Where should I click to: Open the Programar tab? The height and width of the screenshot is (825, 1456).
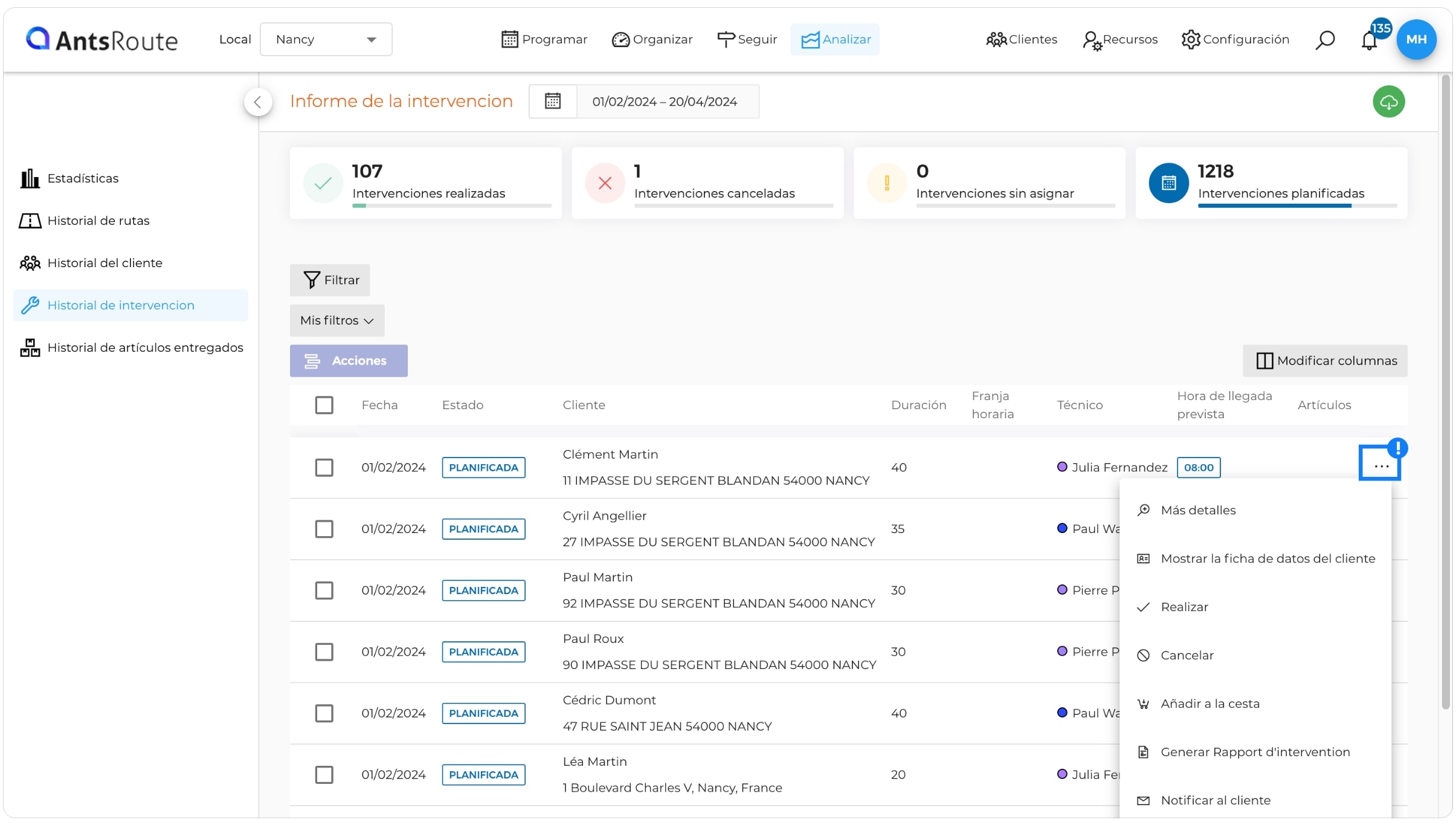tap(544, 39)
